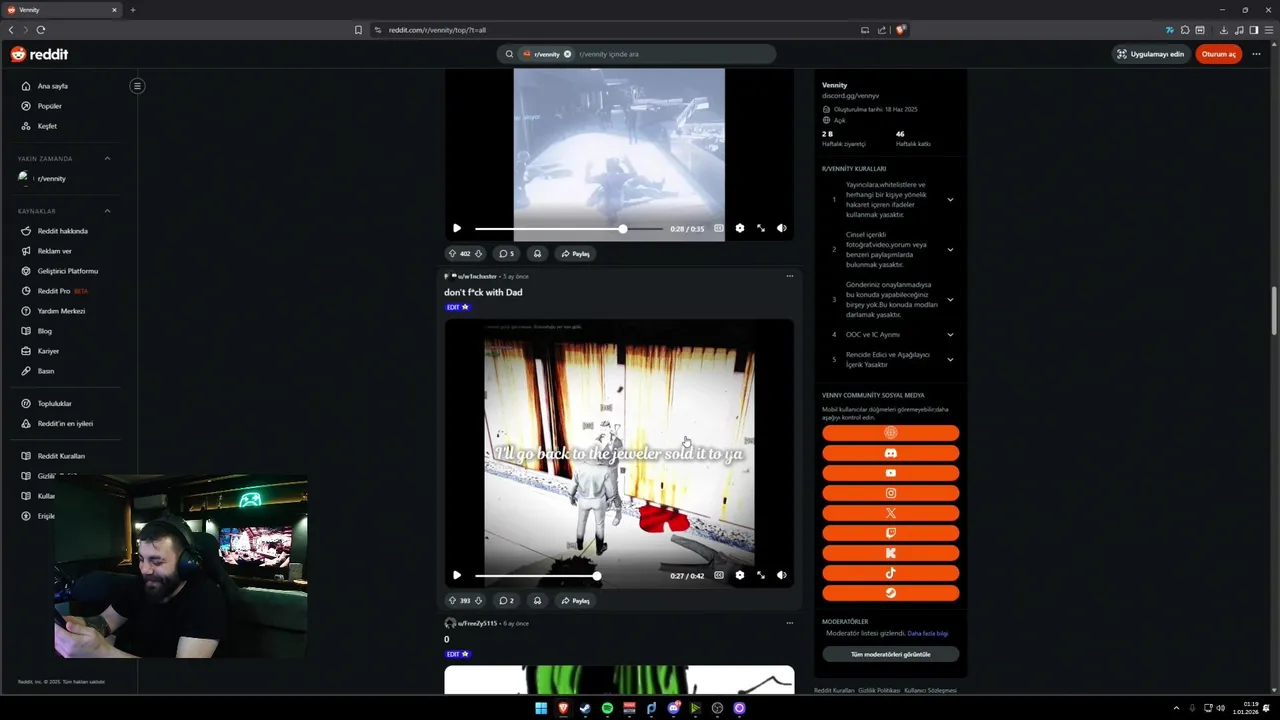The width and height of the screenshot is (1280, 720).
Task: Click the X (Twitter) social button
Action: click(890, 513)
